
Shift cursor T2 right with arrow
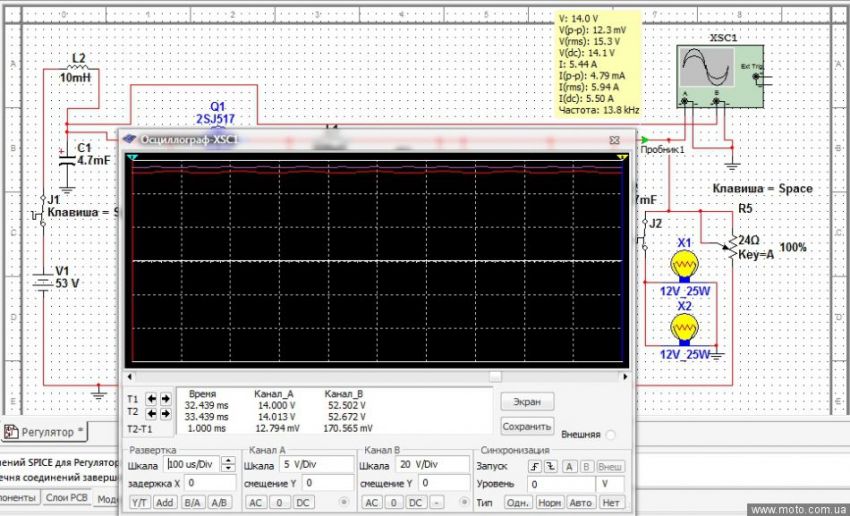coord(165,413)
